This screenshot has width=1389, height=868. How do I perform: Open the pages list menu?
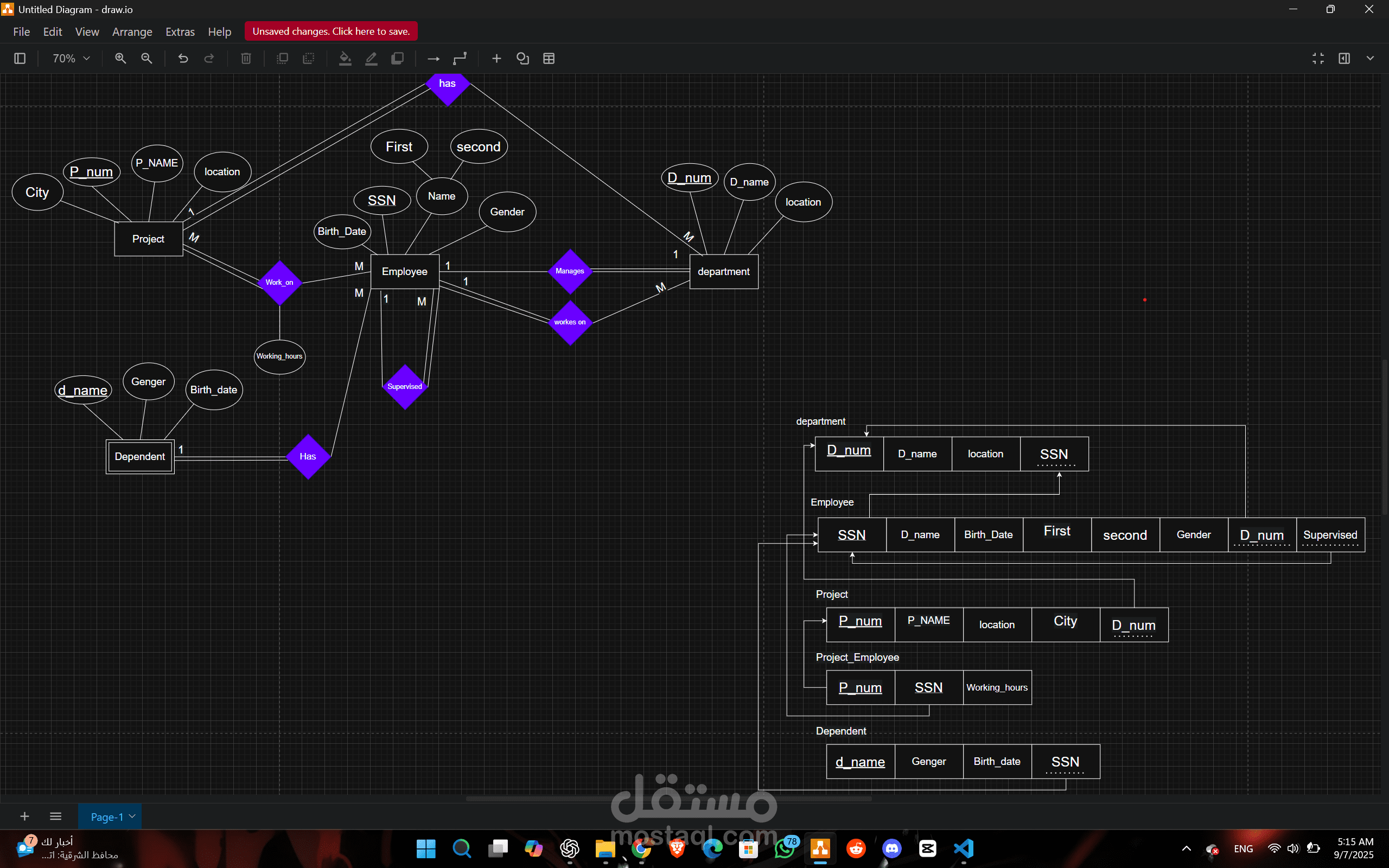[56, 816]
